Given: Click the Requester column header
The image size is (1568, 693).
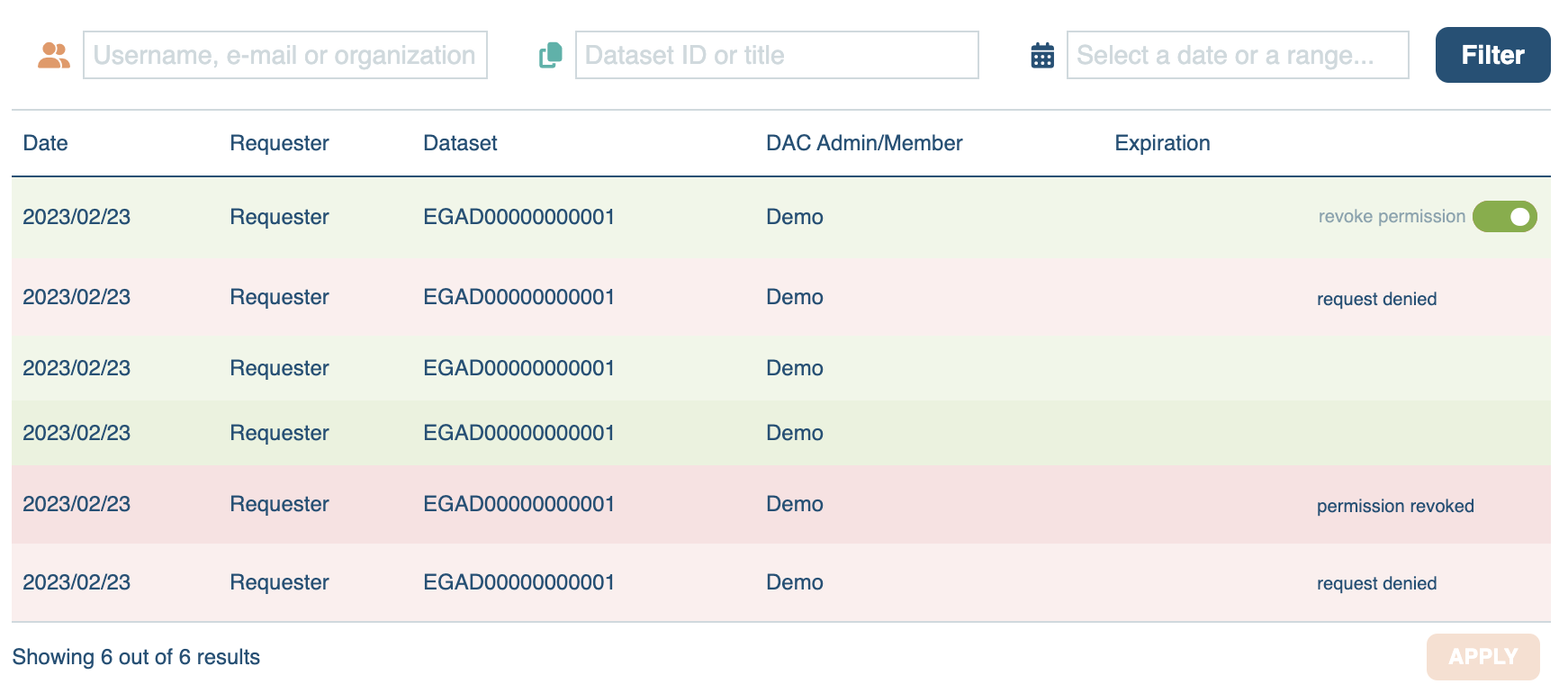Looking at the screenshot, I should [x=279, y=143].
